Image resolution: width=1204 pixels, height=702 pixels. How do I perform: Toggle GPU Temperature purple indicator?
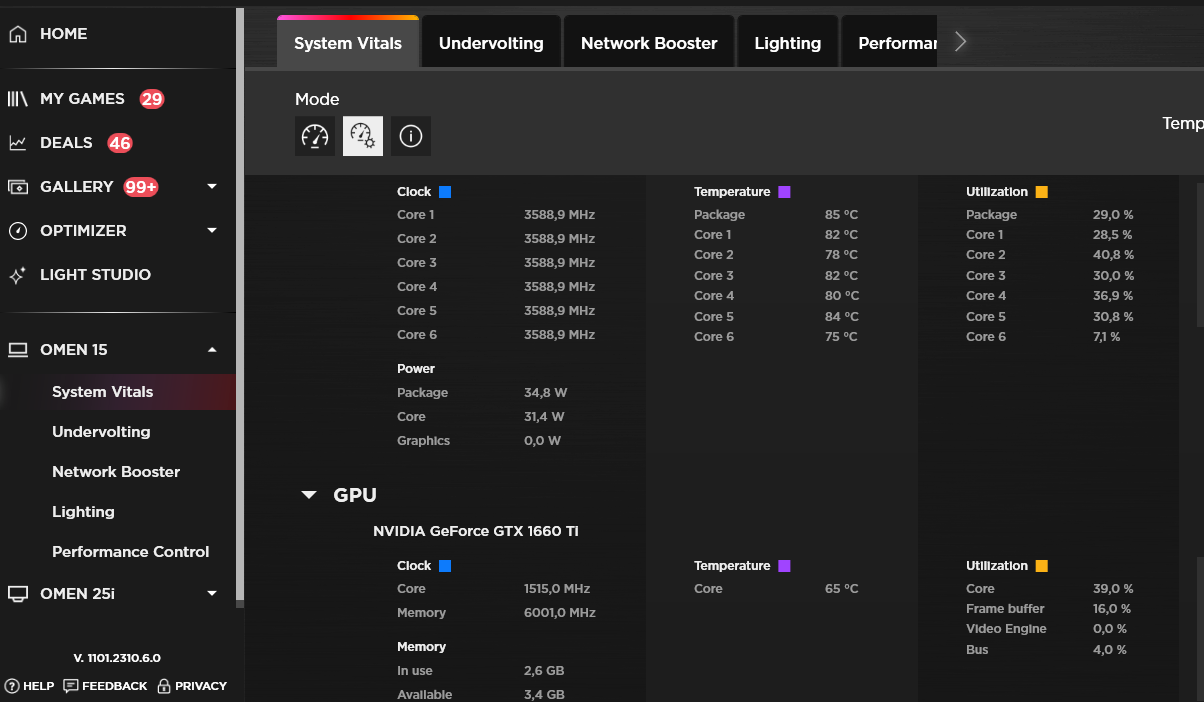[784, 566]
